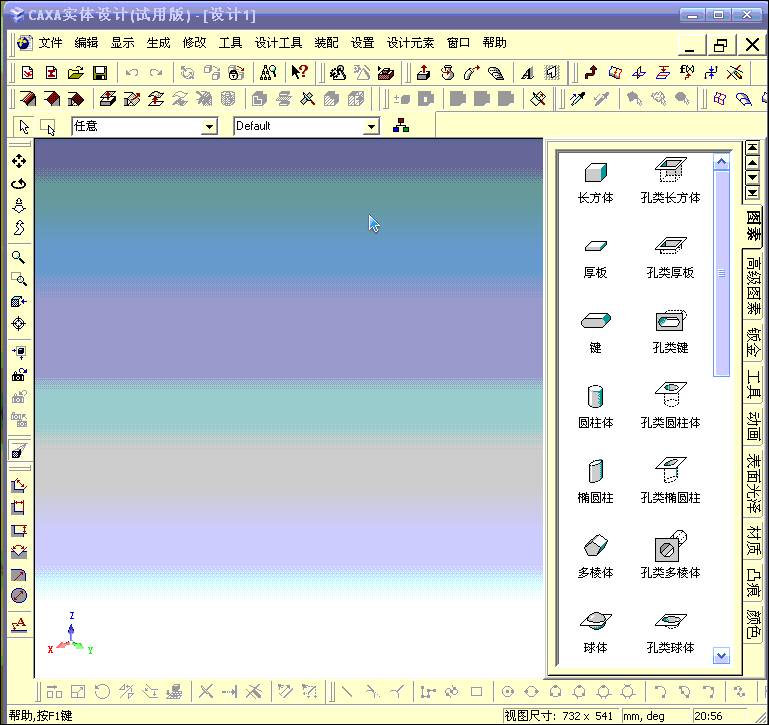Select the 孔类圆柱体 hole cylinder thumbnail
Viewport: 769px width, 725px height.
tap(670, 394)
